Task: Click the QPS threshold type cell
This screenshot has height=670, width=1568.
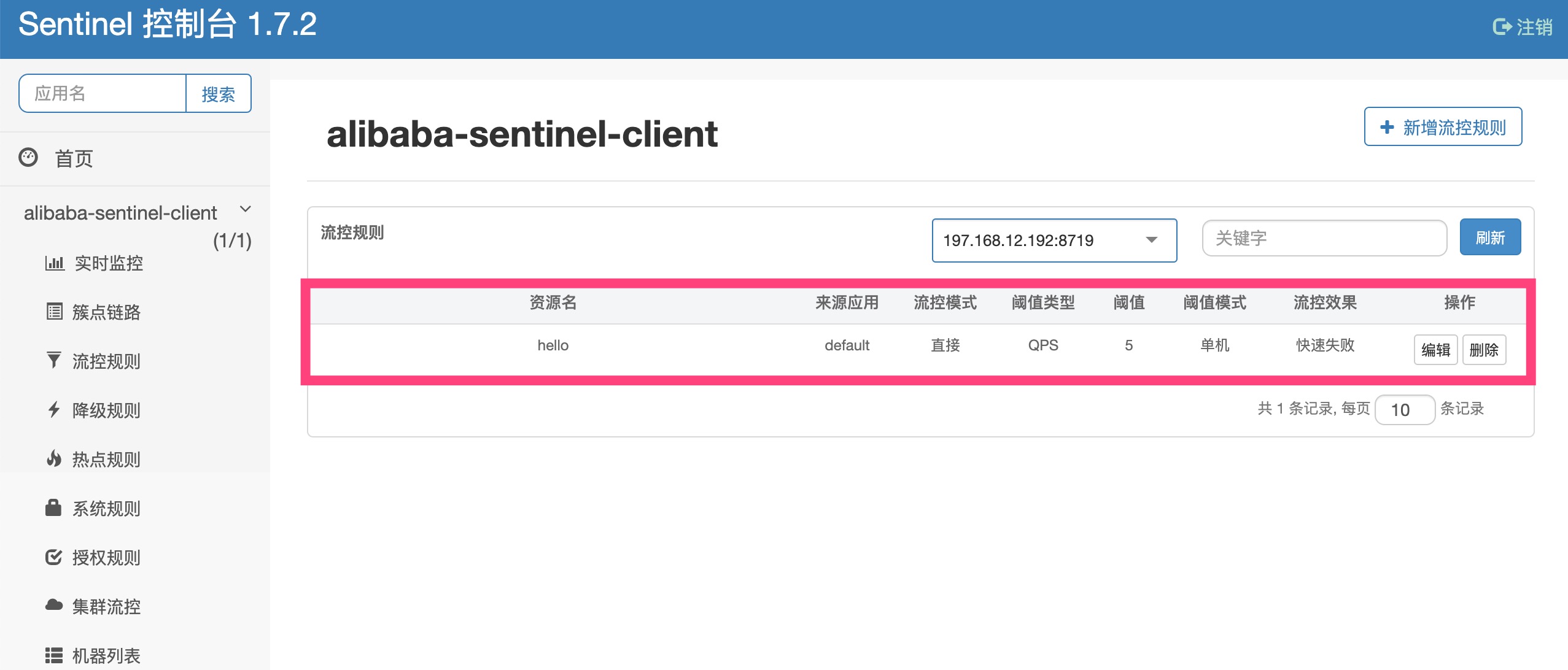Action: tap(1043, 345)
